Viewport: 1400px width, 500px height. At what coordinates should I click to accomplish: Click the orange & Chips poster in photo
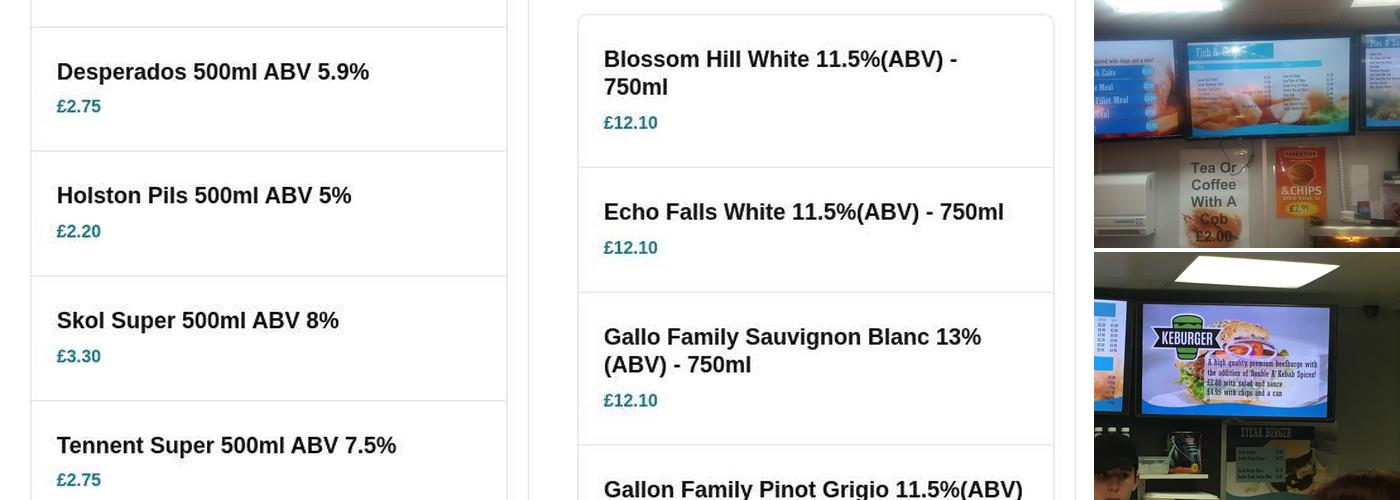coord(1300,182)
